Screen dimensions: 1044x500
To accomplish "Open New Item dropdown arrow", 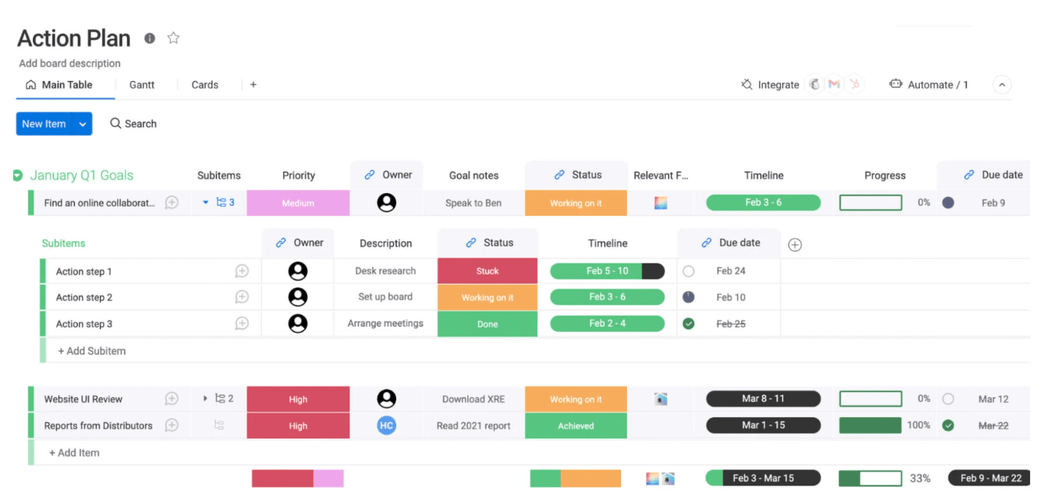I will 82,124.
